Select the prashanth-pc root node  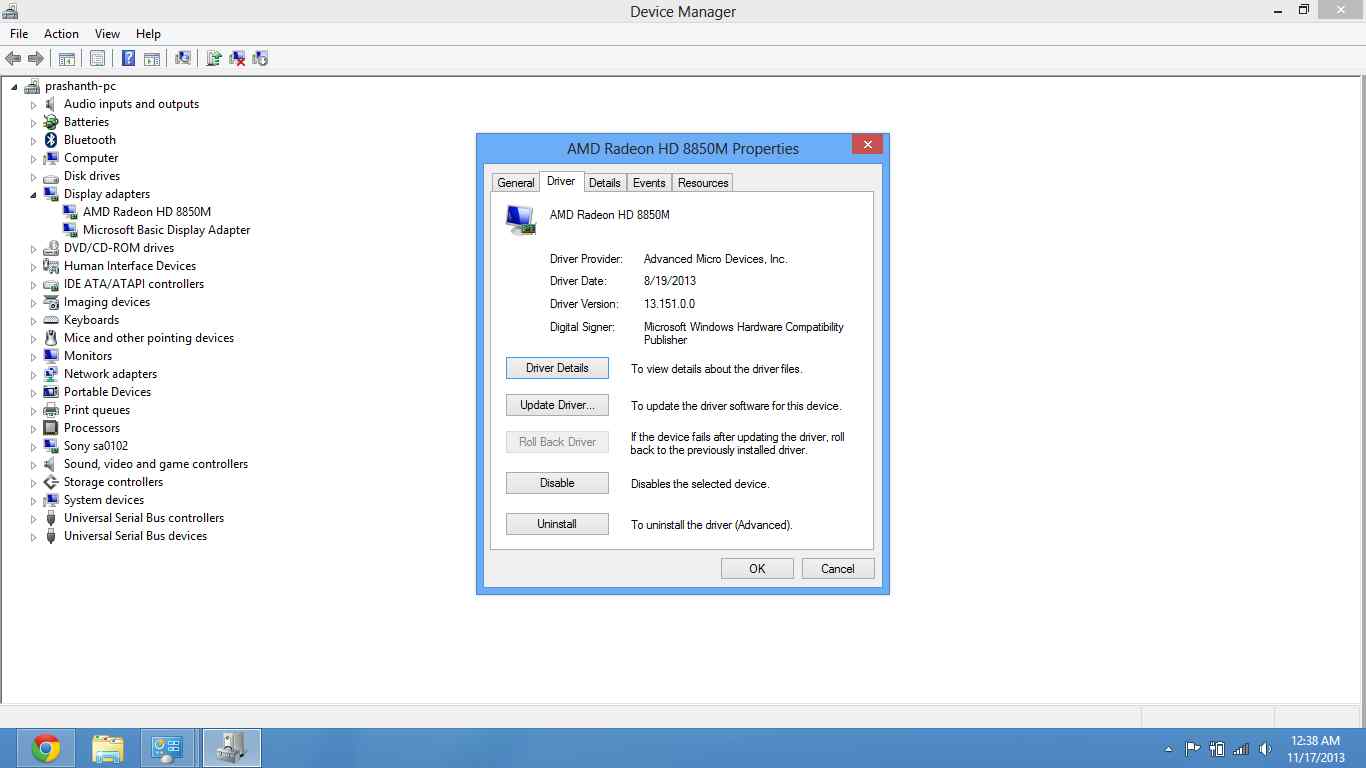(80, 86)
